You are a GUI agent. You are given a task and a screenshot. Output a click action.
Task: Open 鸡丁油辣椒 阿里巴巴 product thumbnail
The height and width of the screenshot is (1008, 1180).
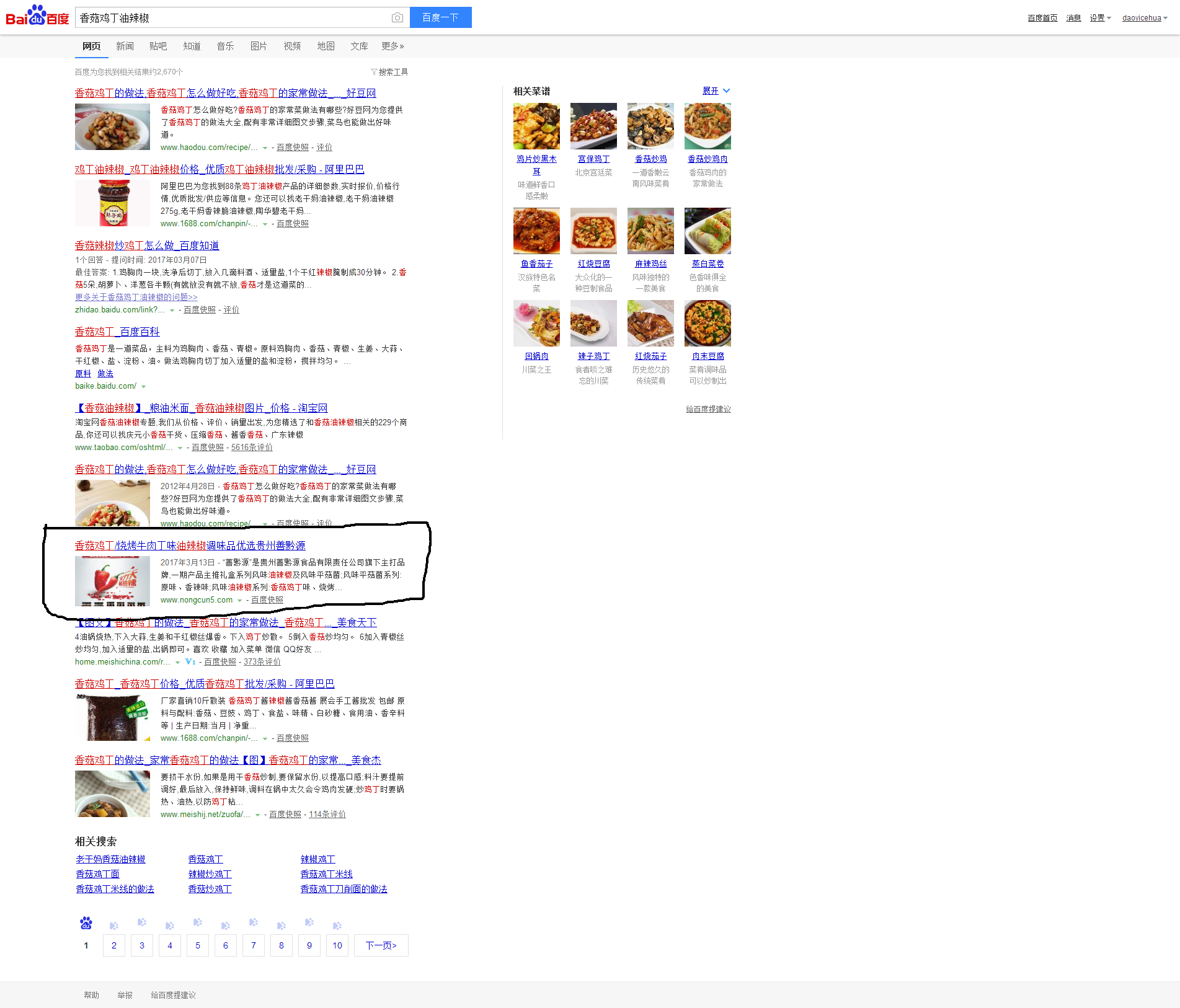(x=112, y=203)
